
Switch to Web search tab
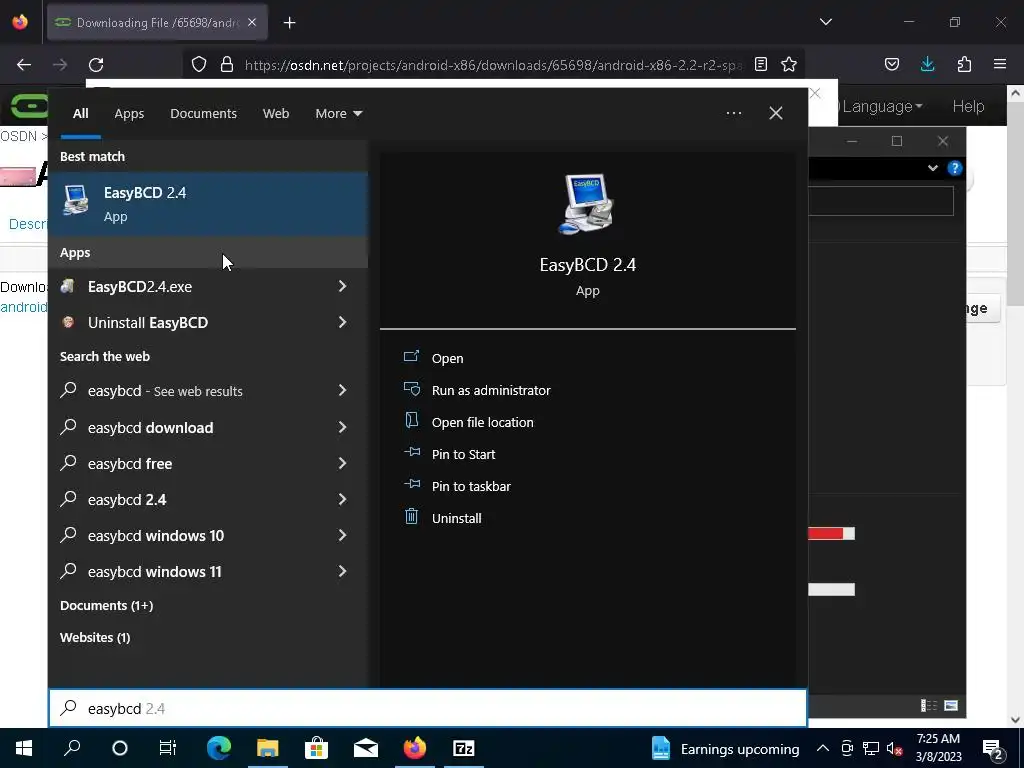tap(276, 114)
